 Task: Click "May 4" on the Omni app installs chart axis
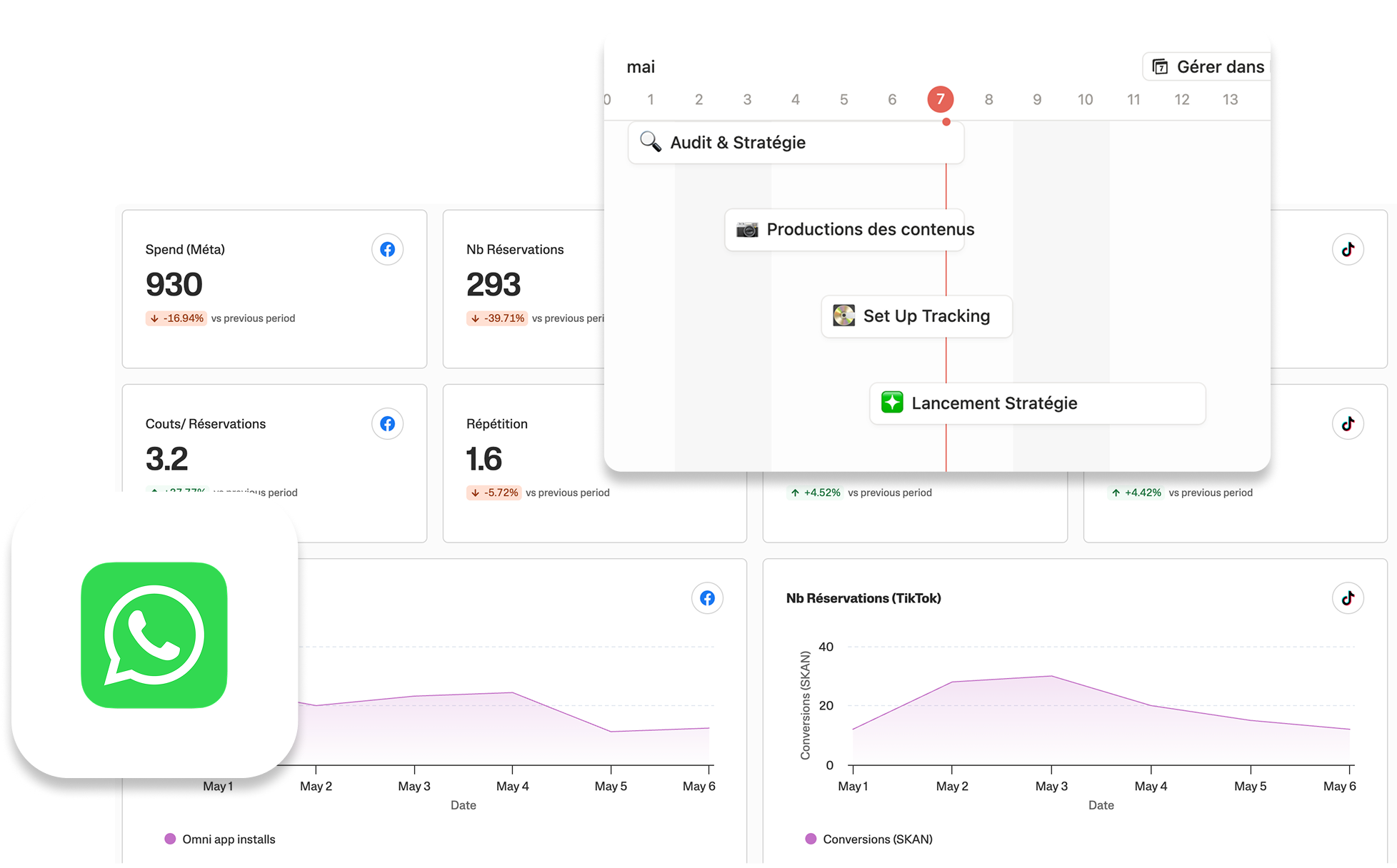pos(513,786)
